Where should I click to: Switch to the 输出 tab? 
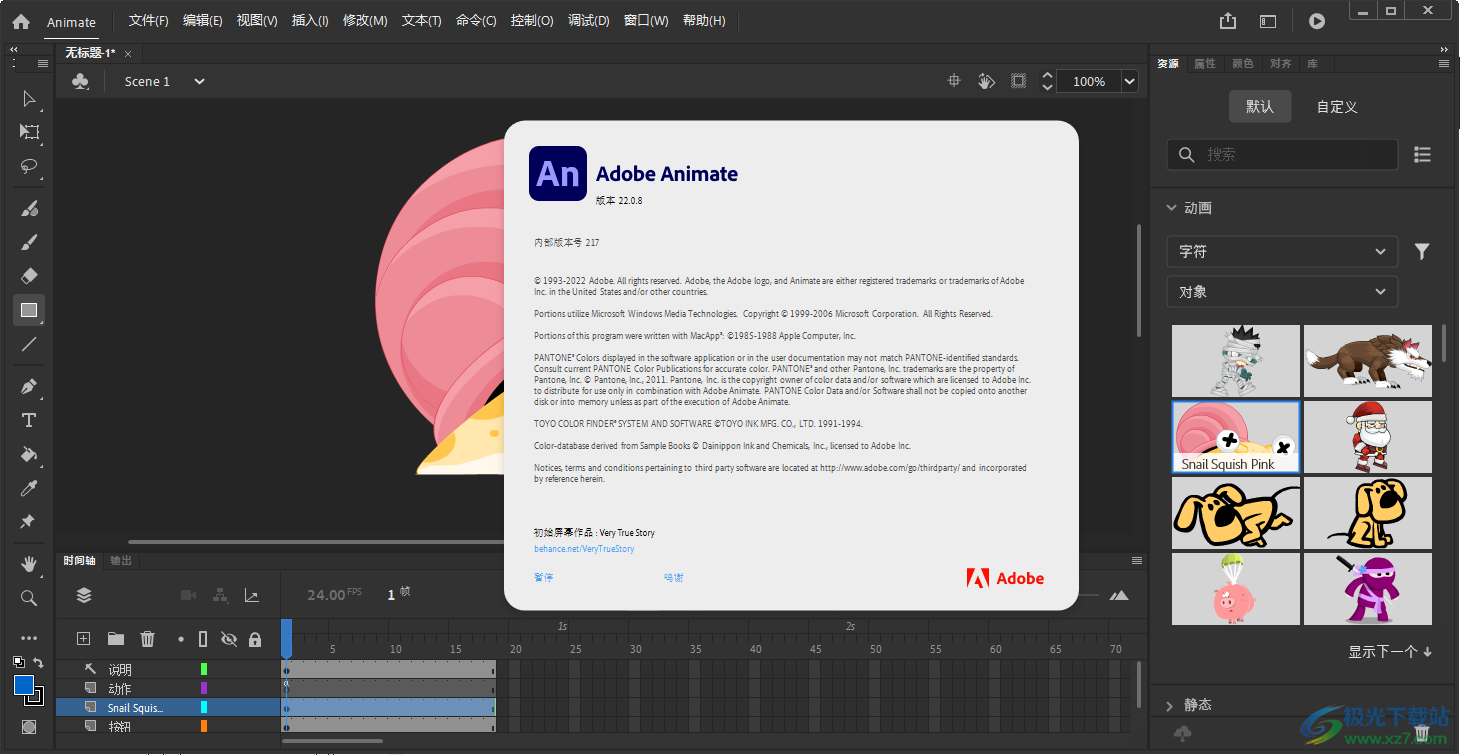[x=121, y=561]
